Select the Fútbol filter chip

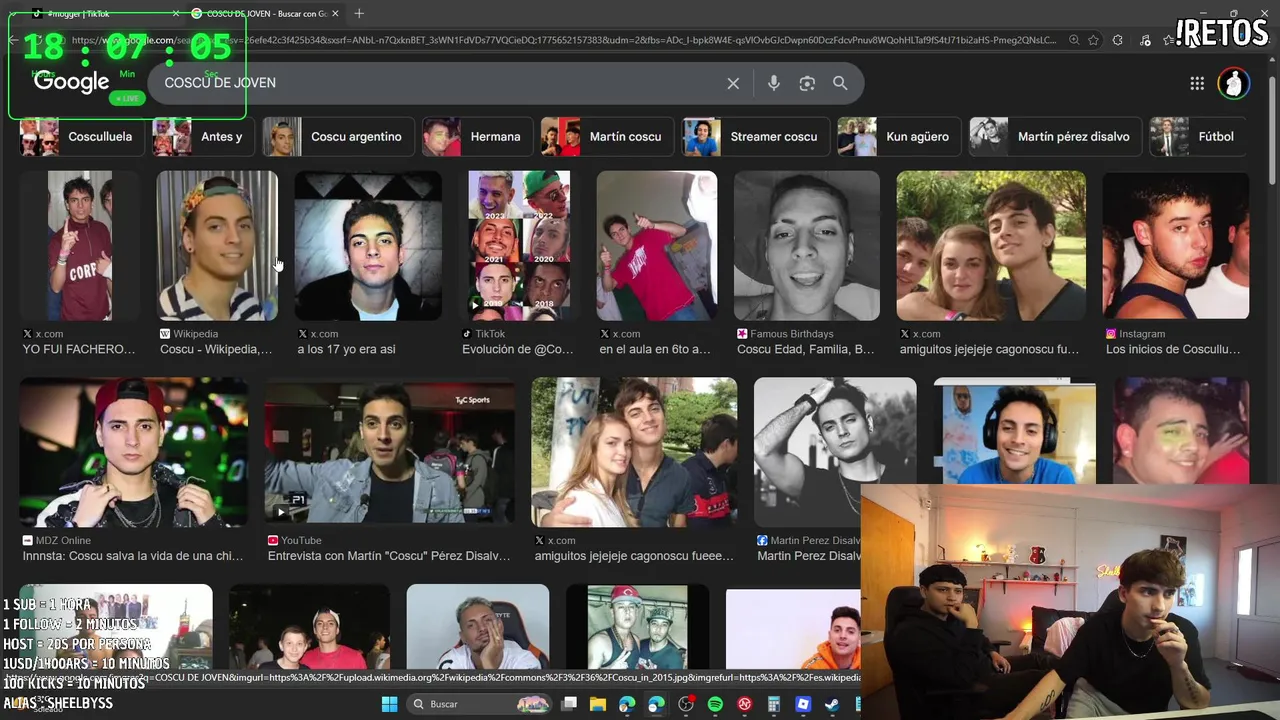[1196, 137]
